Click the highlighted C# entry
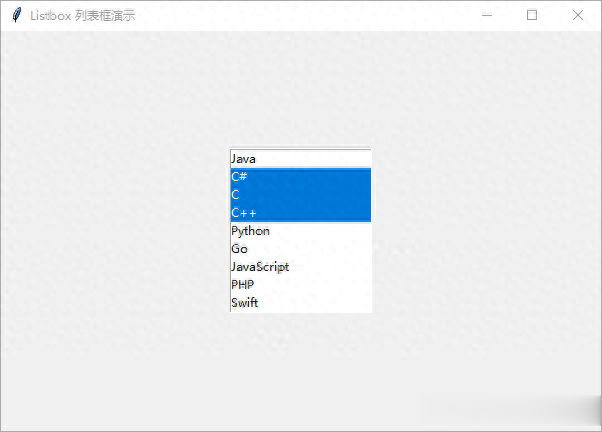The image size is (602, 432). 301,177
